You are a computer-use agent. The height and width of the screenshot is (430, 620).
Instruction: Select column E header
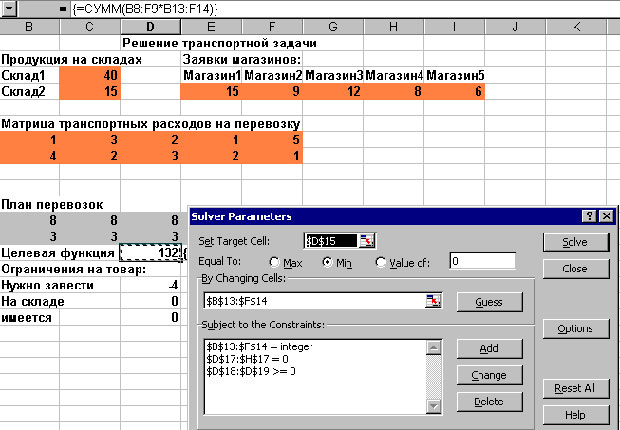pyautogui.click(x=211, y=27)
